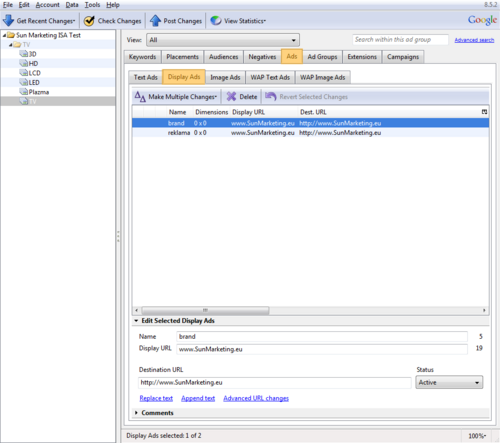Click the Delete X icon
Image resolution: width=500 pixels, height=443 pixels.
tap(231, 97)
